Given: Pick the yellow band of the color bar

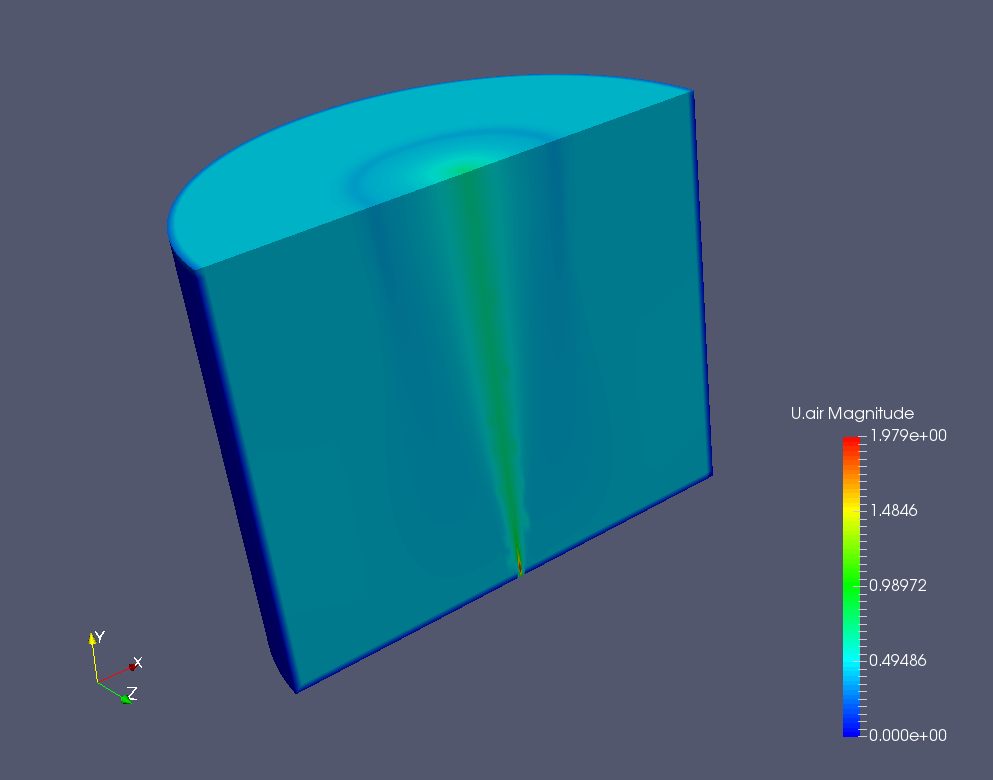Looking at the screenshot, I should 851,510.
